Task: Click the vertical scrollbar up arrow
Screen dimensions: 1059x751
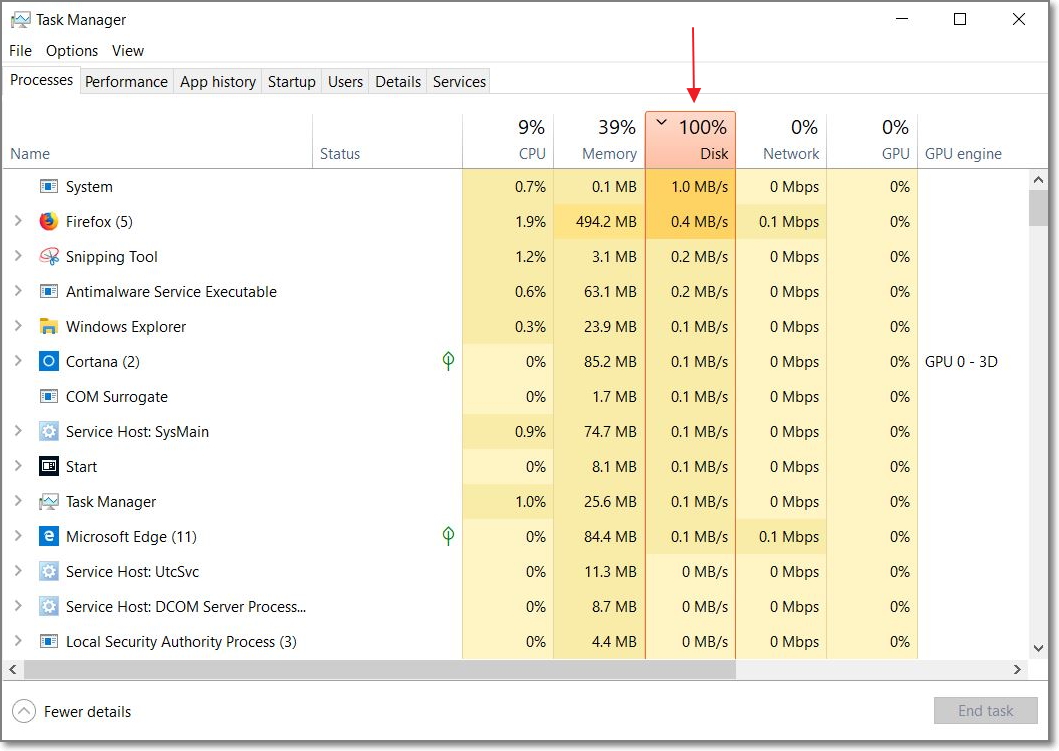Action: 1039,180
